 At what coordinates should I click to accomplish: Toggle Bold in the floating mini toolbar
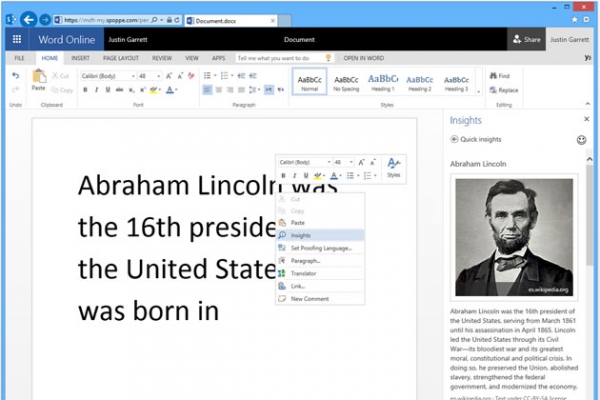pos(283,176)
